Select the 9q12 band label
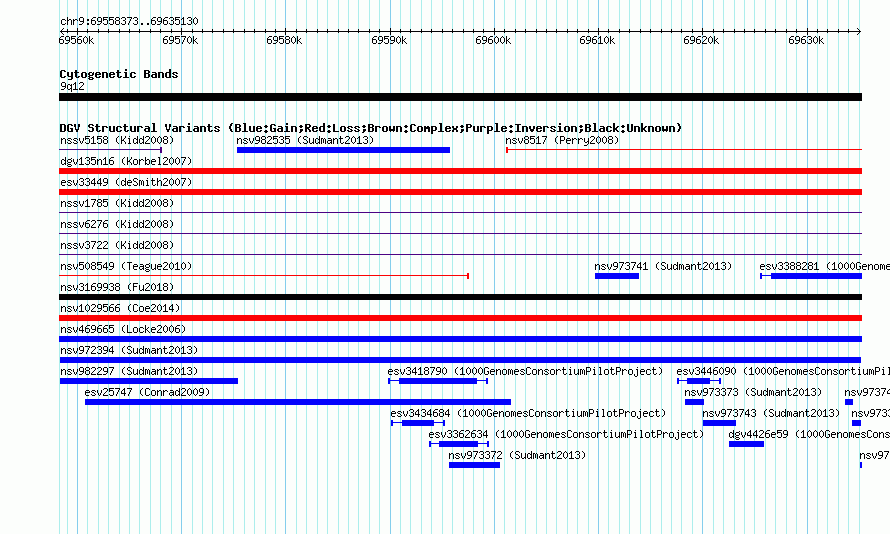Viewport: 890px width, 534px height. (72, 86)
